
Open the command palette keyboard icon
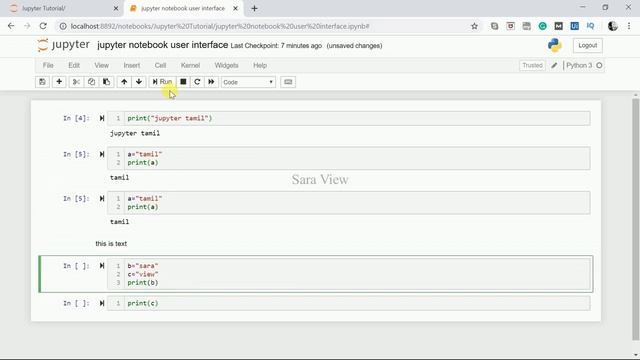(x=288, y=82)
